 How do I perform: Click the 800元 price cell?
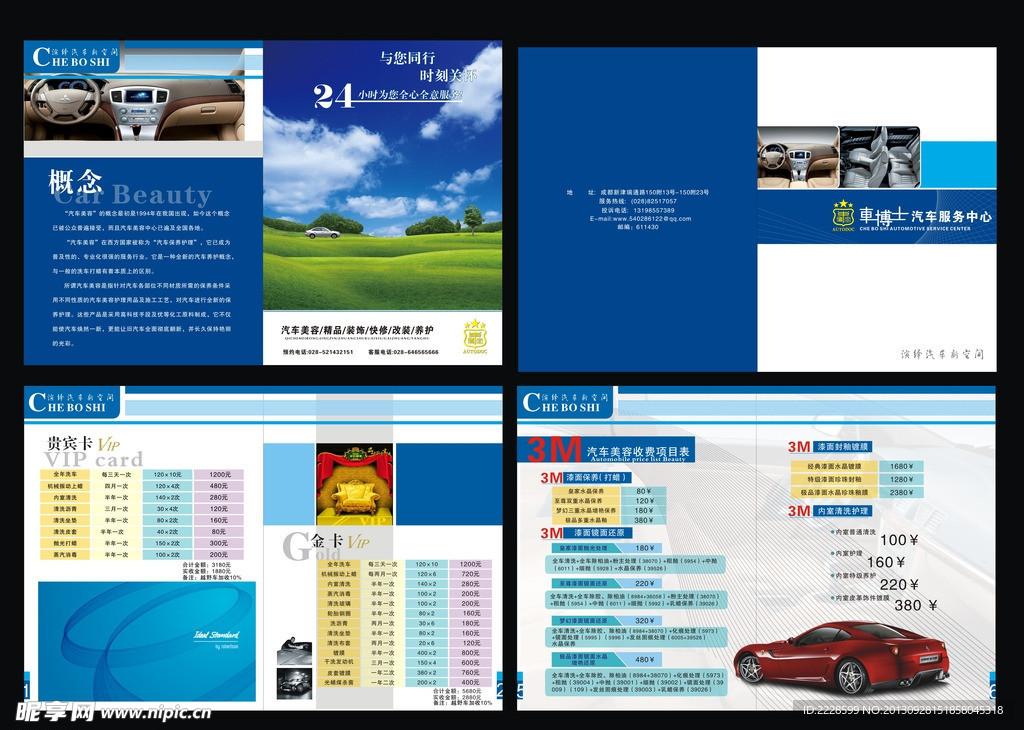coord(471,652)
